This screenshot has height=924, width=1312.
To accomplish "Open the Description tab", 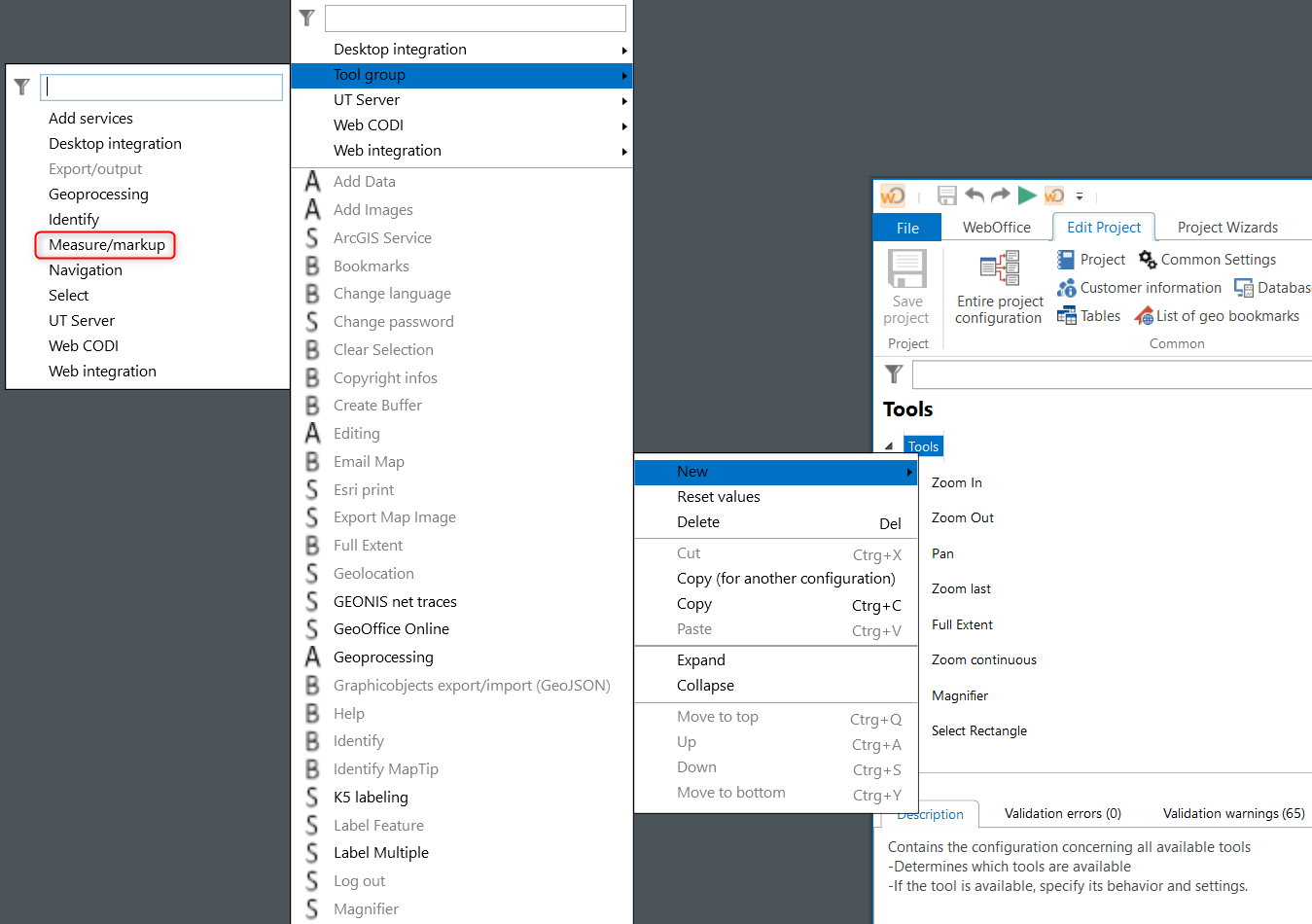I will coord(931,814).
